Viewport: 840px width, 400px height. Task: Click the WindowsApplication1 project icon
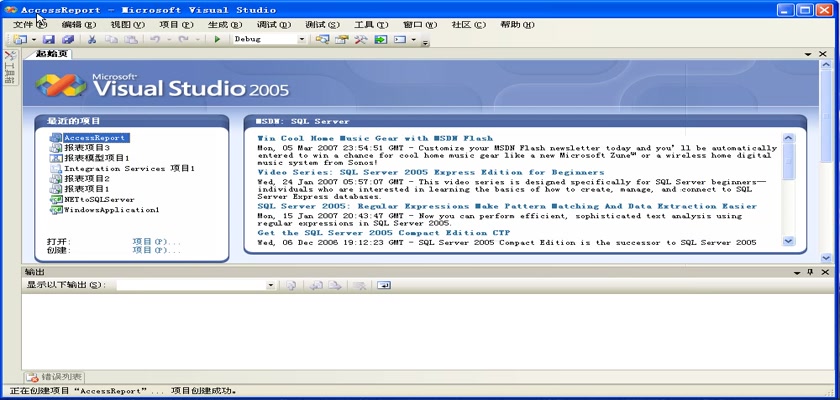(56, 210)
